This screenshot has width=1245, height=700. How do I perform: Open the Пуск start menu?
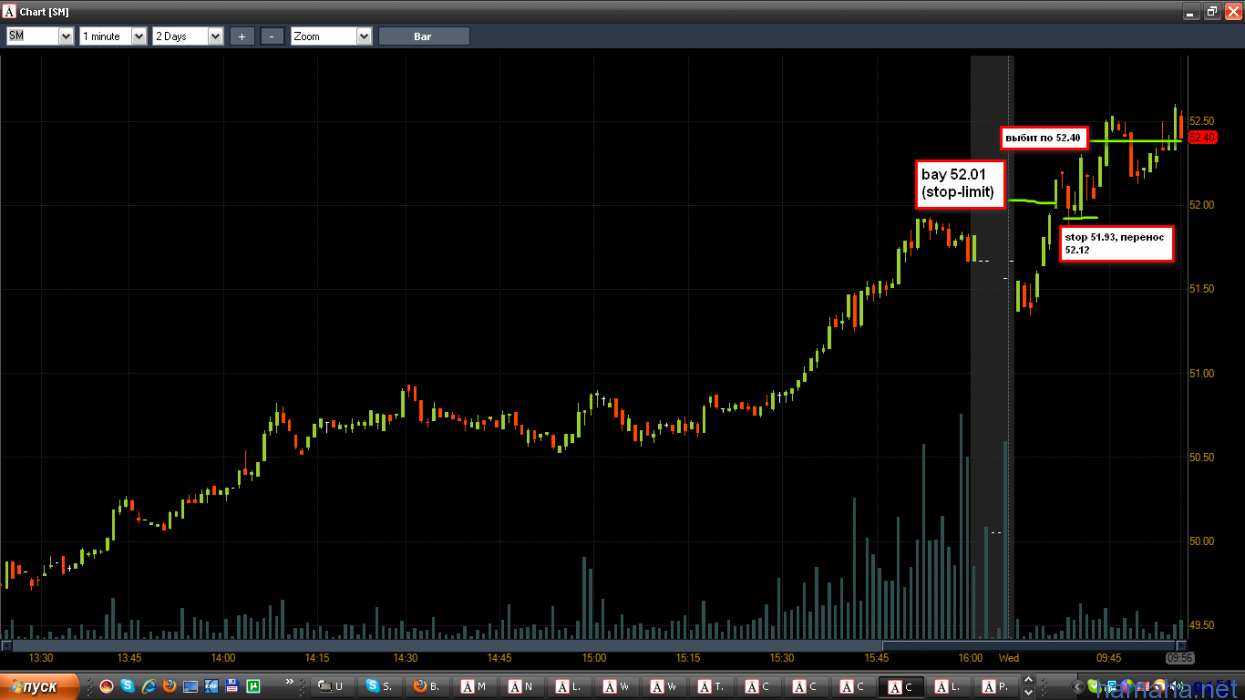point(40,687)
